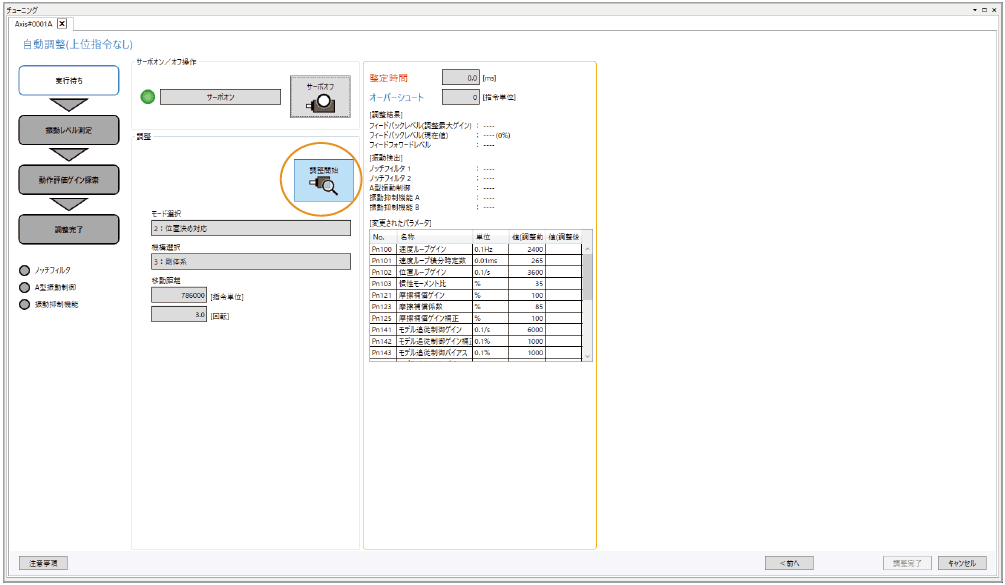Open the 機構選択 rigid-system box

pos(250,262)
